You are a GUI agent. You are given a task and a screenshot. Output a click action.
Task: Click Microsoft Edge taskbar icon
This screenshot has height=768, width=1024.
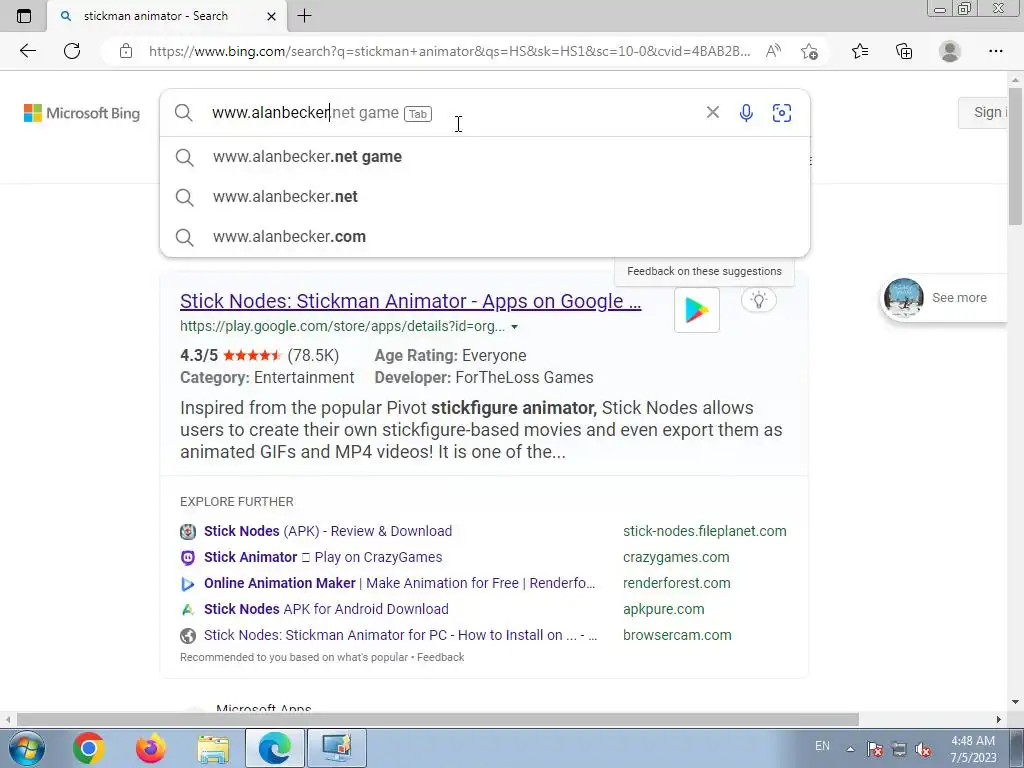(274, 748)
